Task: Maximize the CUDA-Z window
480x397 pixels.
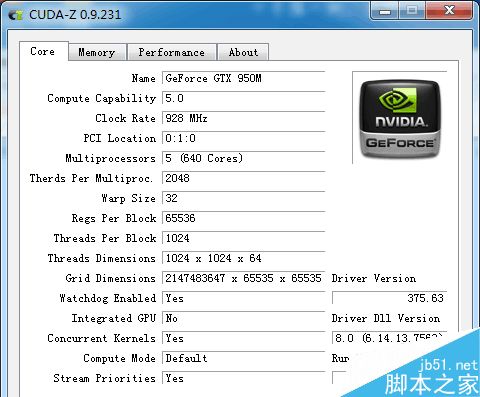Action: point(412,11)
